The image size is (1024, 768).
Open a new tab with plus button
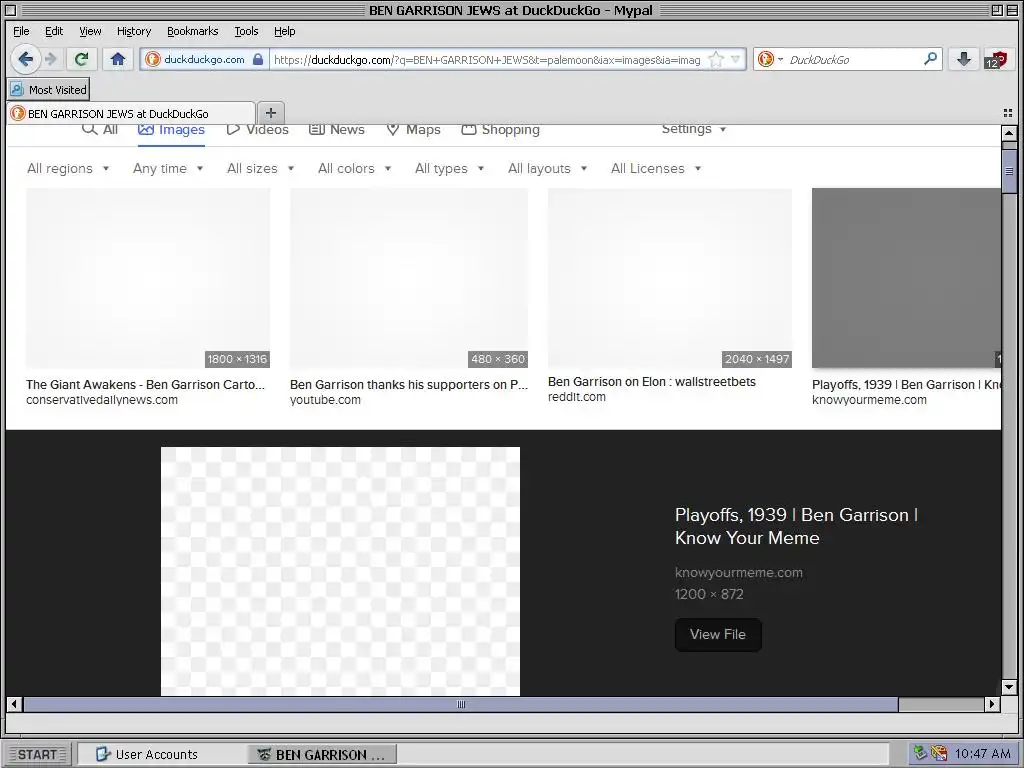270,113
